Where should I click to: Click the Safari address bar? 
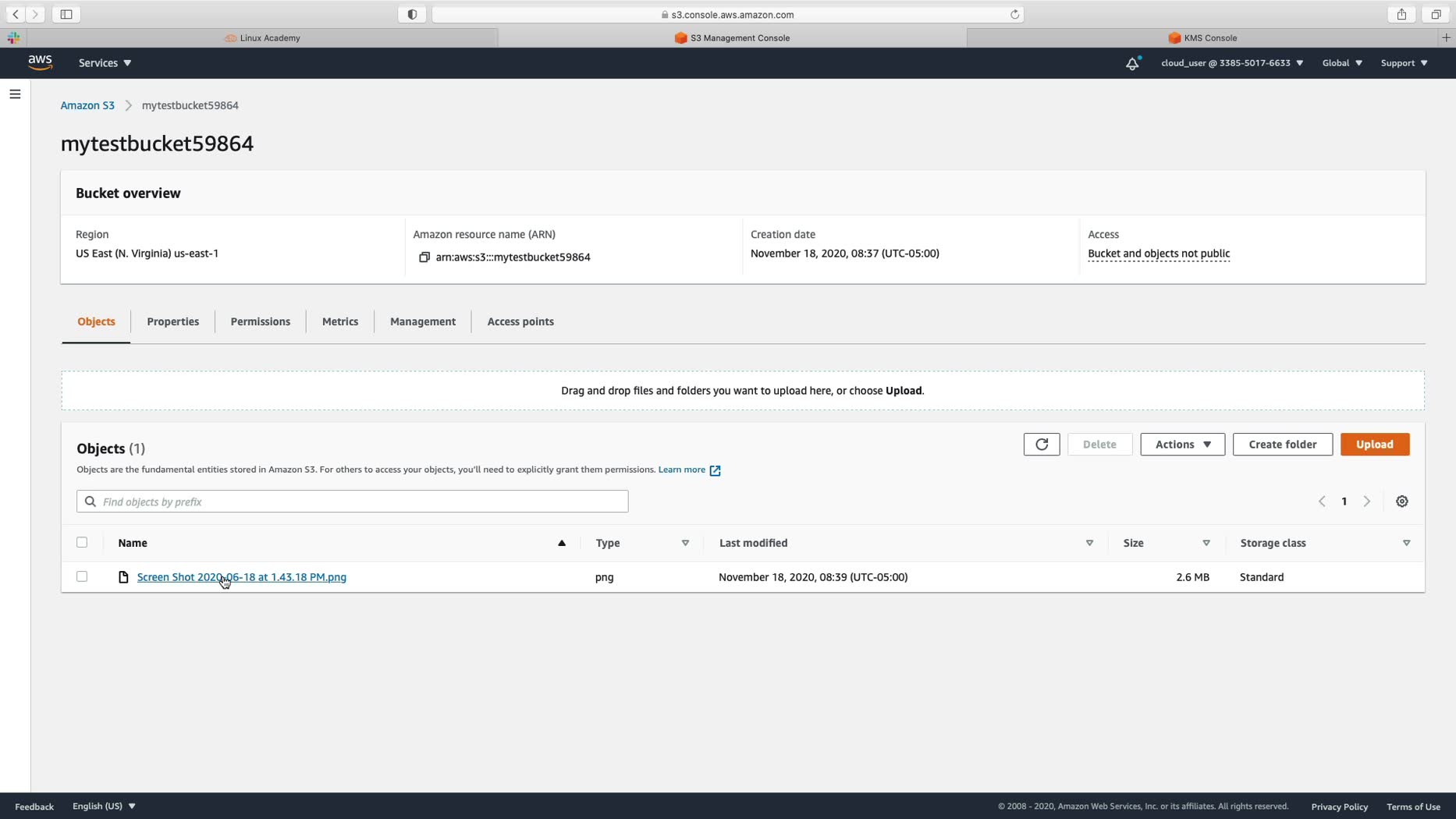click(727, 14)
